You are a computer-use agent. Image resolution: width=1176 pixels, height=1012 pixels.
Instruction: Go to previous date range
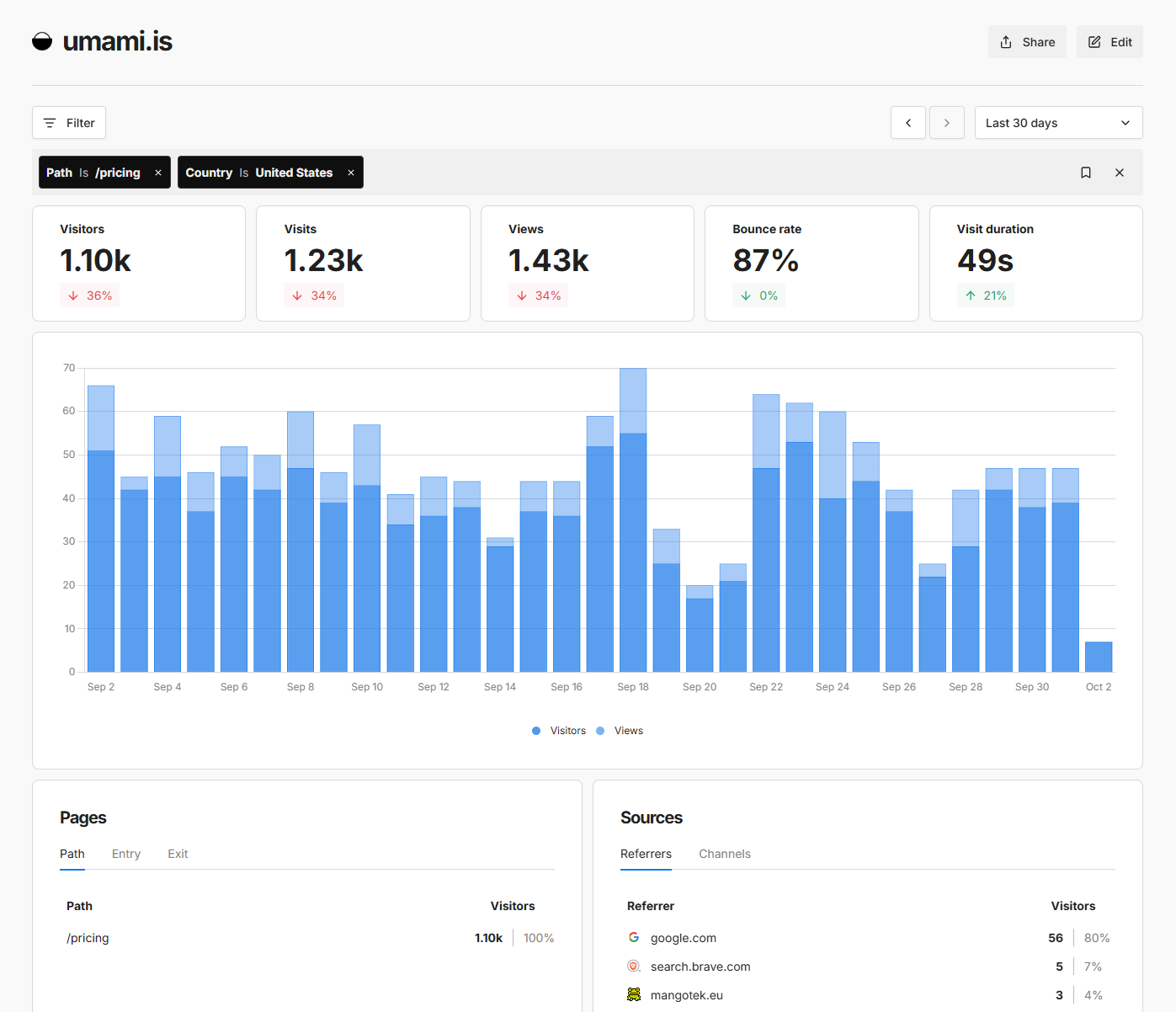click(x=908, y=123)
